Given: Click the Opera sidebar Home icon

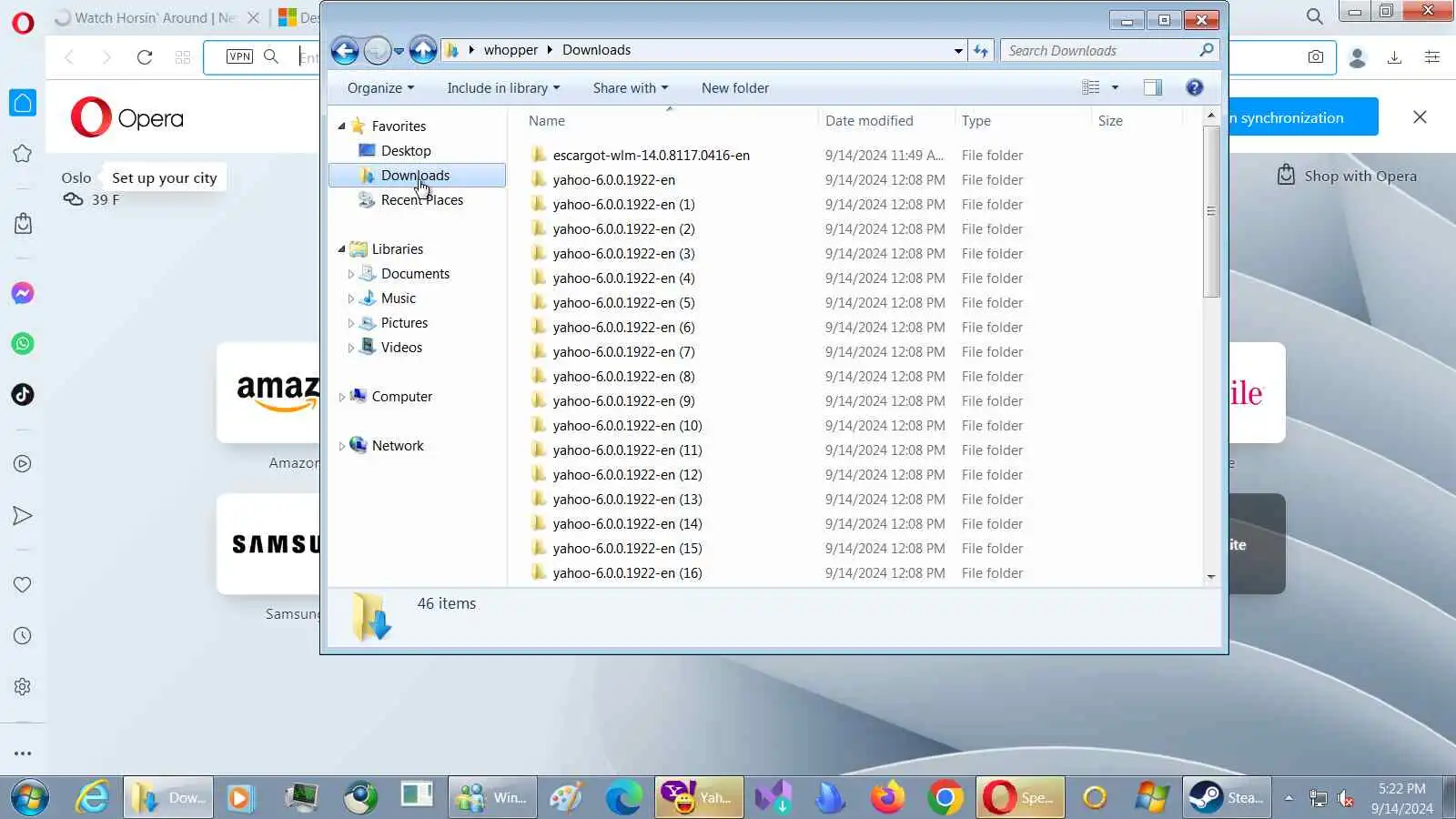Looking at the screenshot, I should click(23, 103).
